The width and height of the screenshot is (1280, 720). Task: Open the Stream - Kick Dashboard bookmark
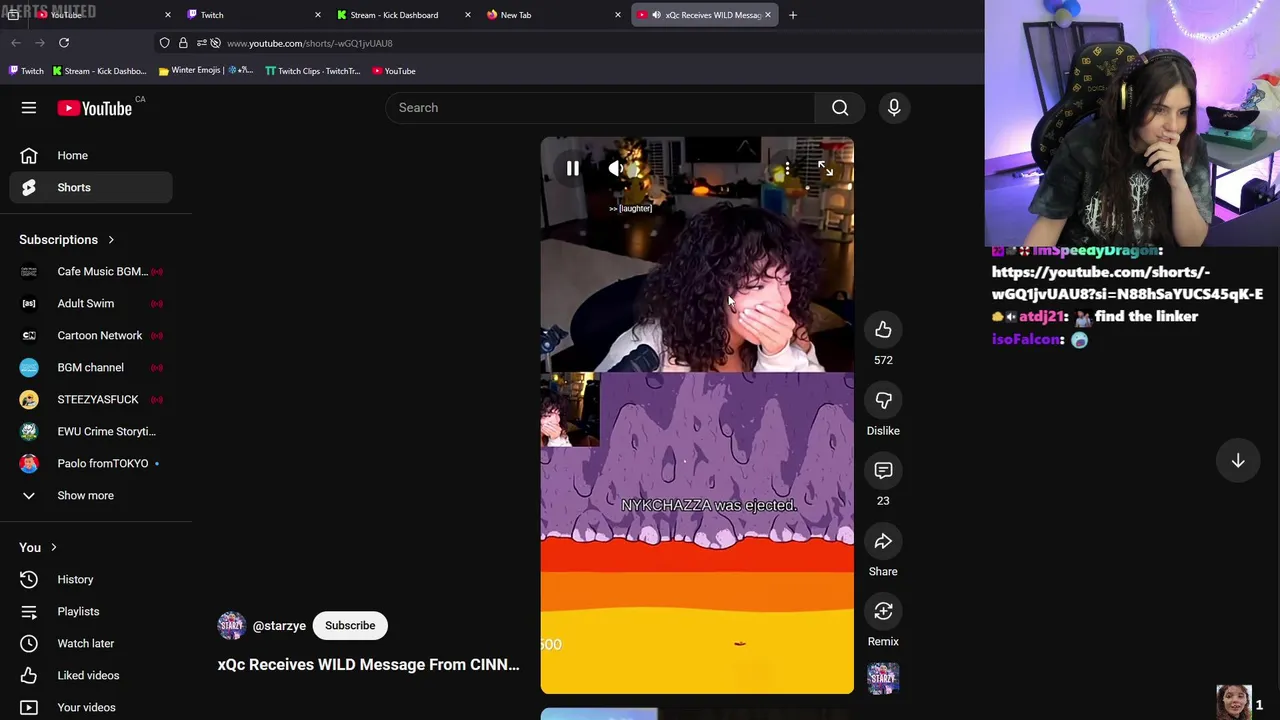click(99, 71)
